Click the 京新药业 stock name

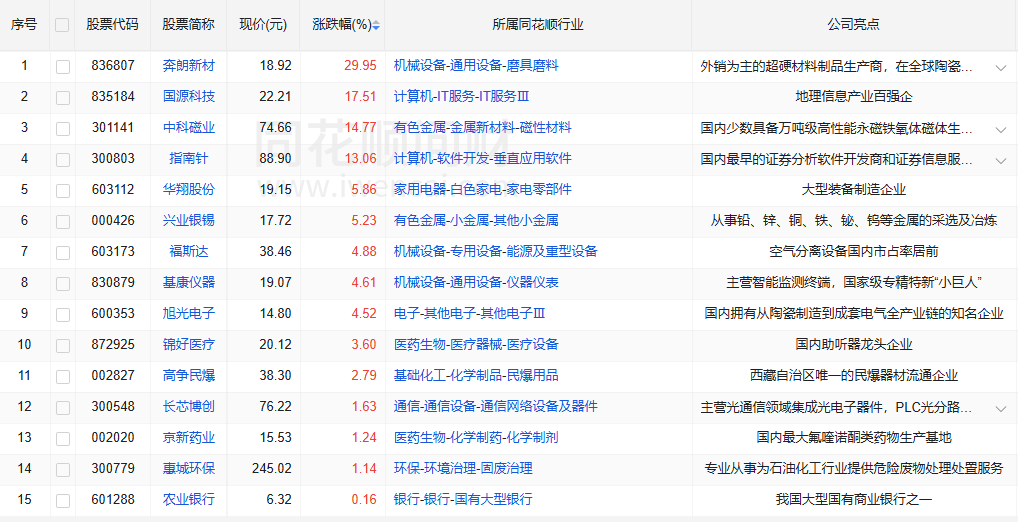pos(188,438)
